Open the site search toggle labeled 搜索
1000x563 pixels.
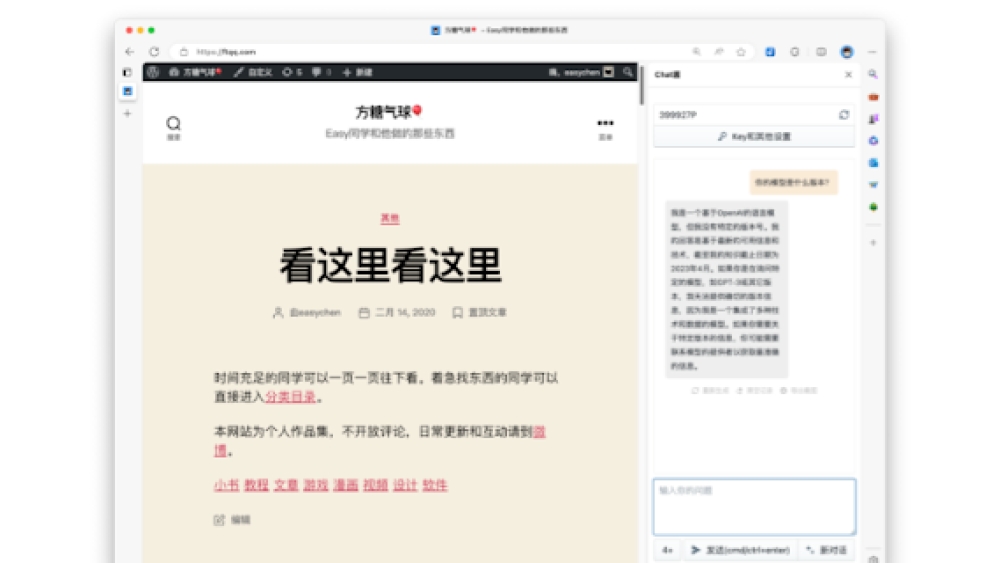[x=173, y=128]
